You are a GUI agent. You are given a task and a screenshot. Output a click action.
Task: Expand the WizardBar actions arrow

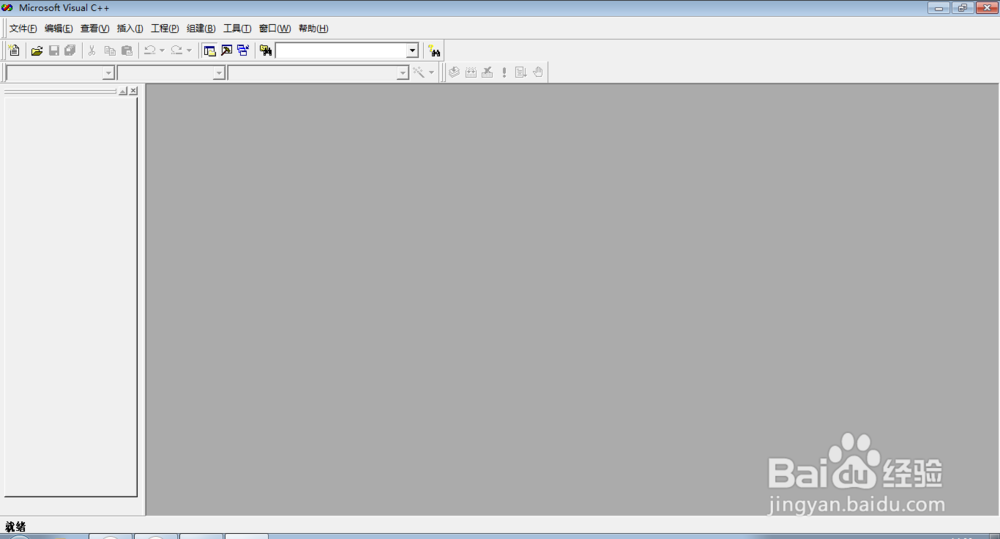431,72
